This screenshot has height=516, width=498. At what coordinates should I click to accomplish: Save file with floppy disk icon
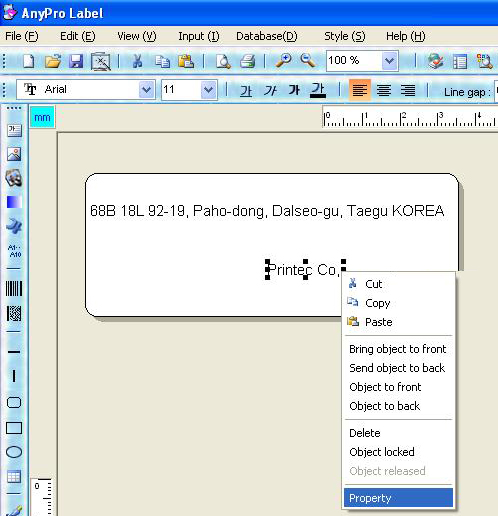coord(76,62)
